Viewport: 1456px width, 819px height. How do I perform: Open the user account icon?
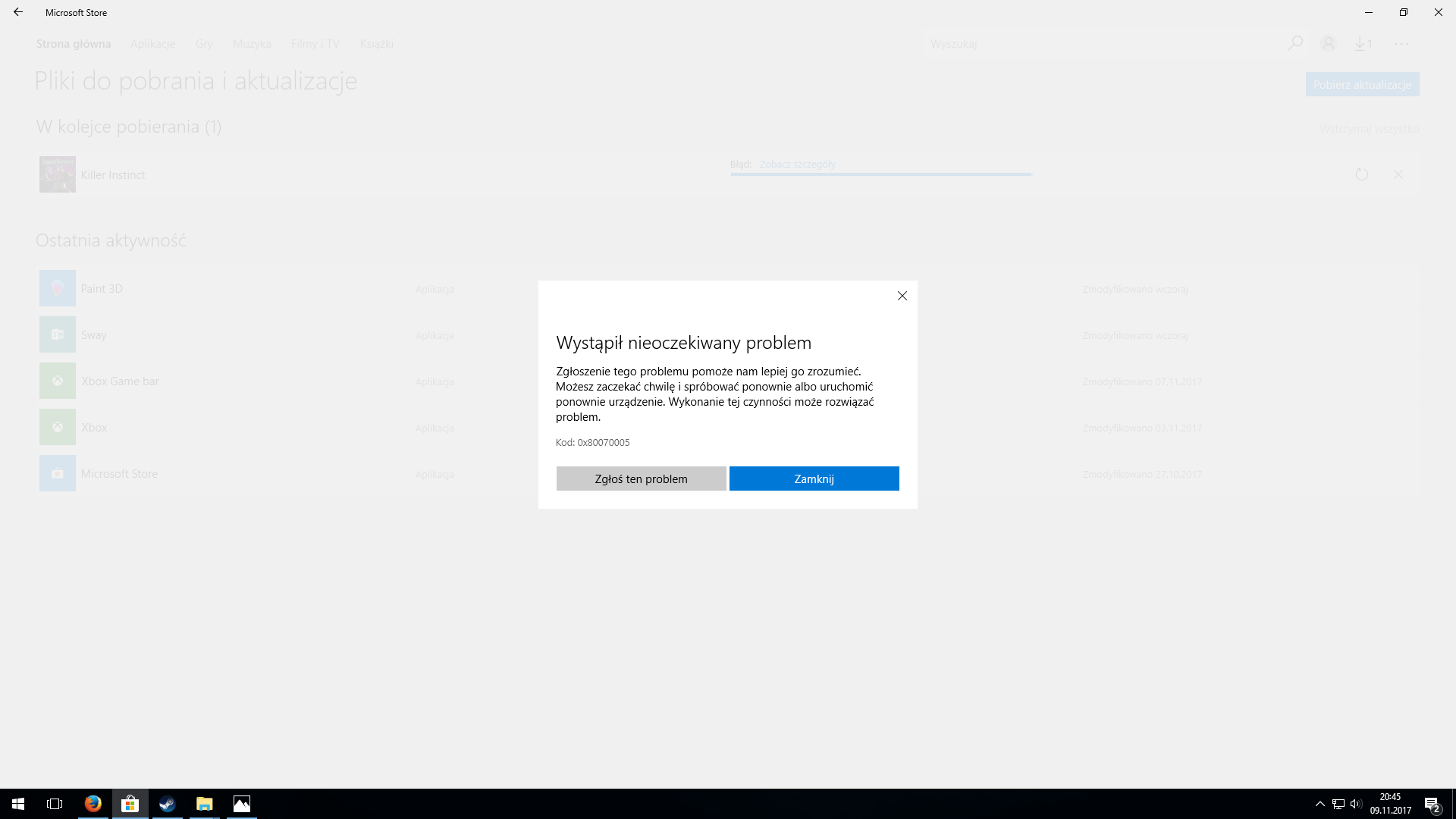coord(1328,43)
